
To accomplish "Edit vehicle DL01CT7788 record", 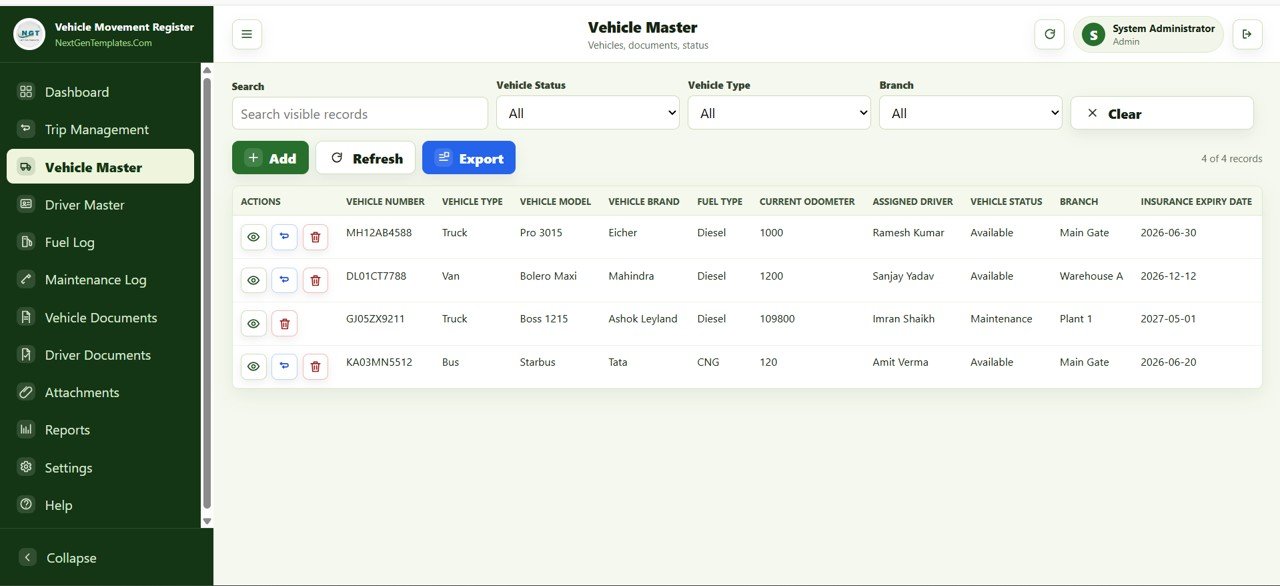I will click(x=285, y=280).
